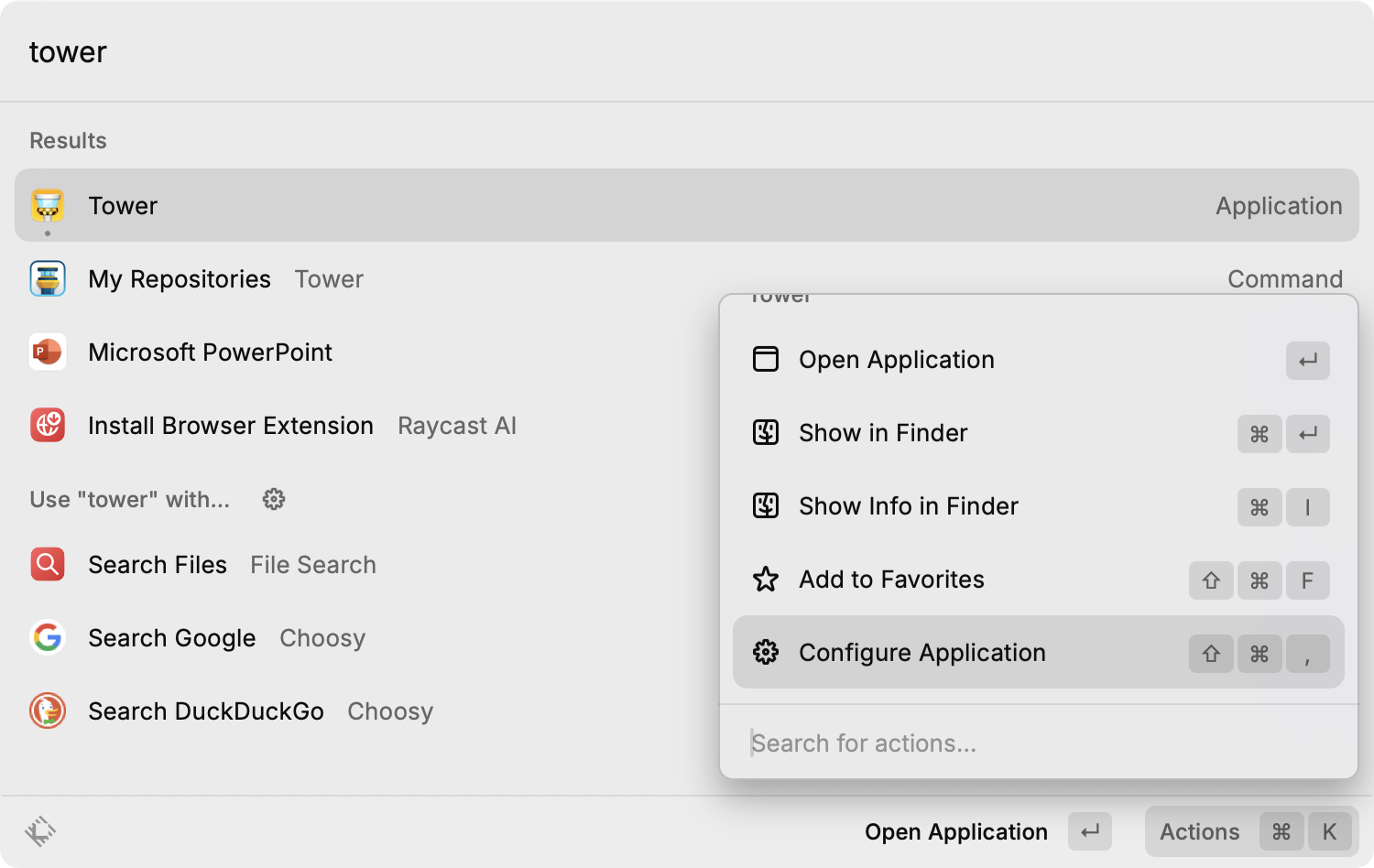Screen dimensions: 1374x868
Task: Click the DuckDuckGo search icon
Action: coord(48,711)
